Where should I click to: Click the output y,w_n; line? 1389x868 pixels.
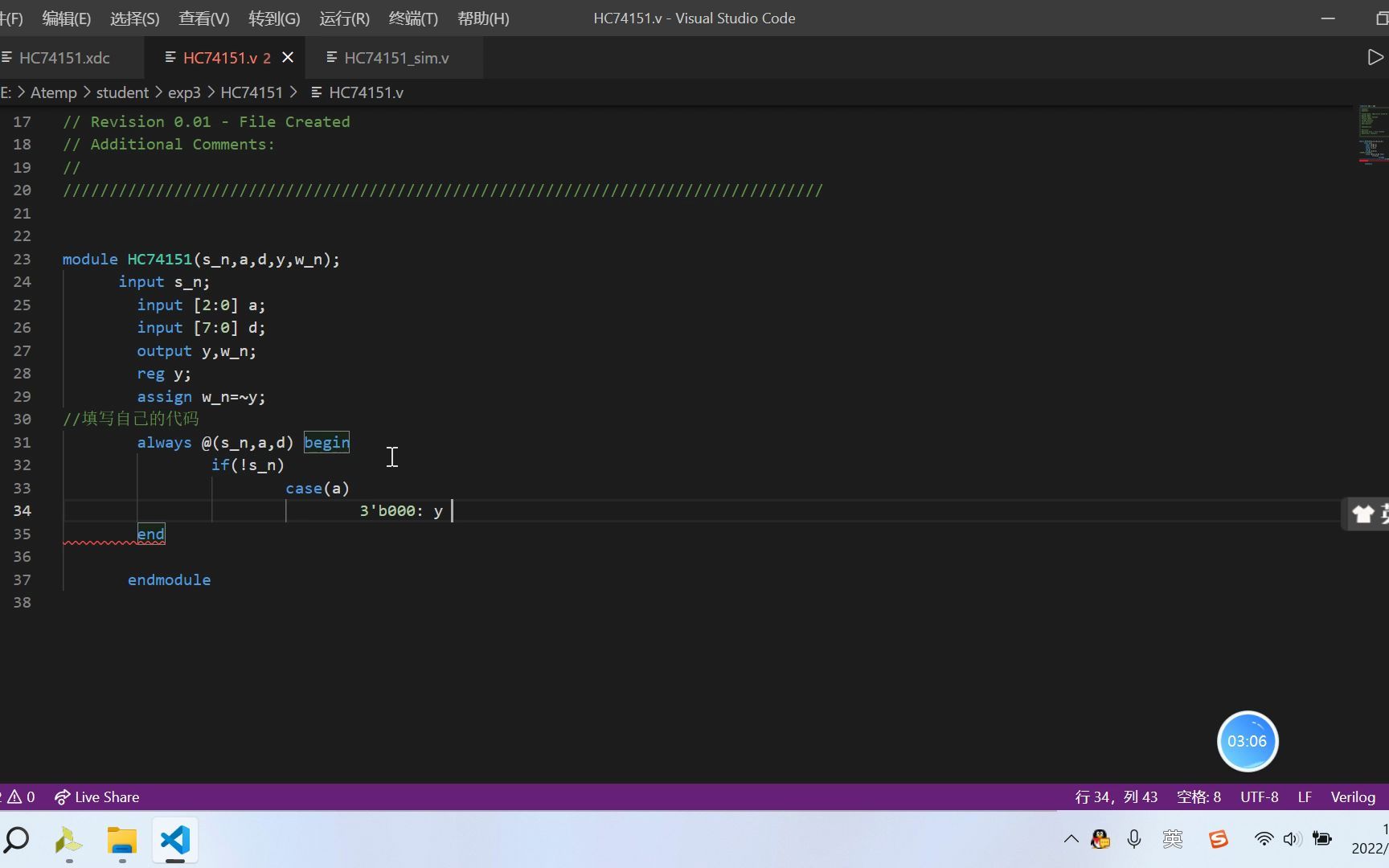pos(196,351)
